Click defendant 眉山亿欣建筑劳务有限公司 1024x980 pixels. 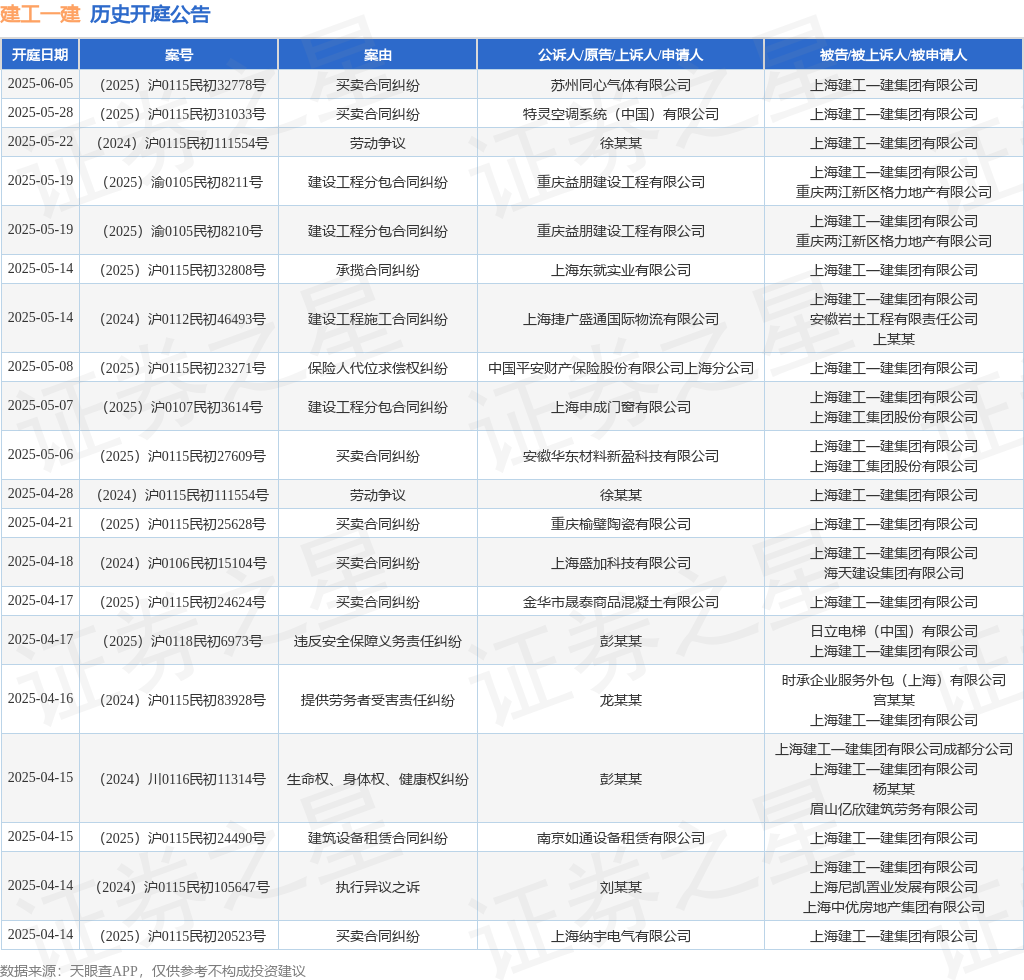click(x=893, y=810)
